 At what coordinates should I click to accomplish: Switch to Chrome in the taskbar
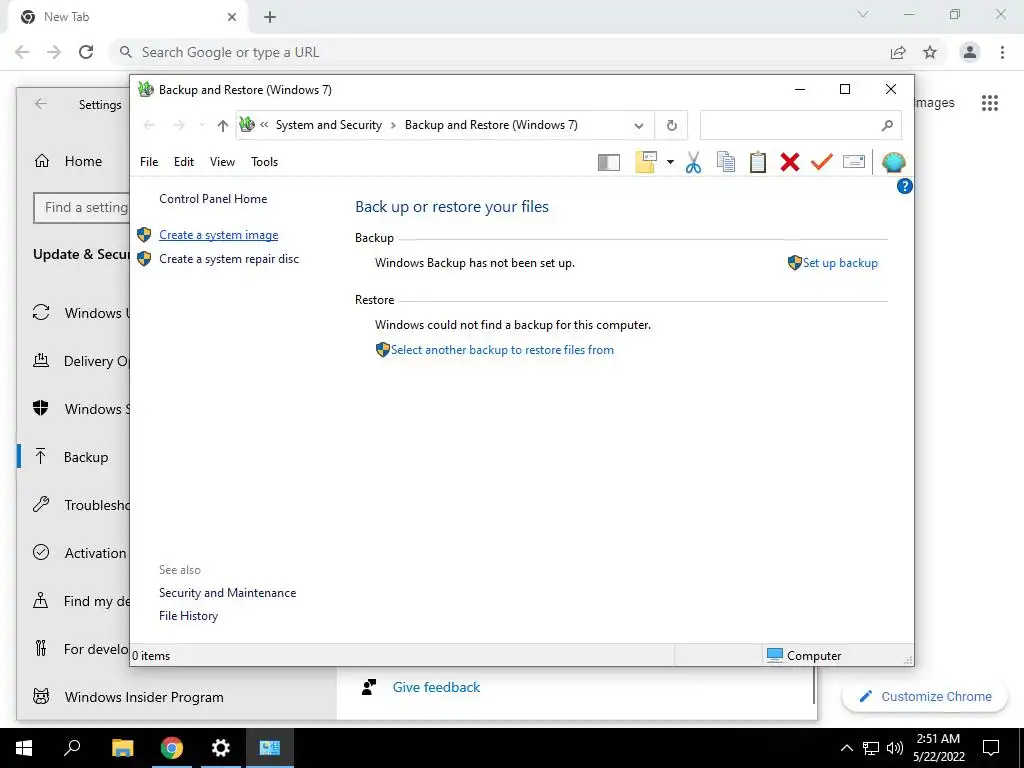tap(172, 748)
